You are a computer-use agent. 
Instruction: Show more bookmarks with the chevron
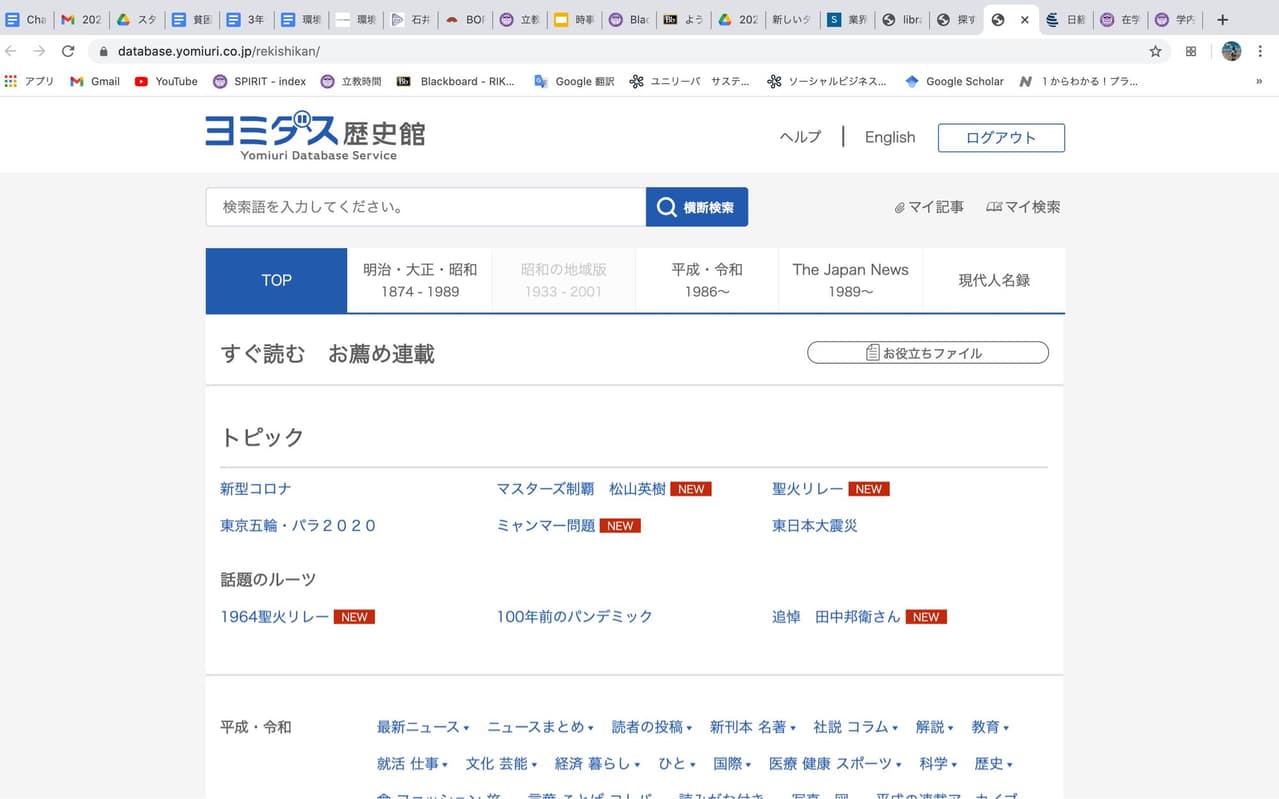pyautogui.click(x=1259, y=81)
